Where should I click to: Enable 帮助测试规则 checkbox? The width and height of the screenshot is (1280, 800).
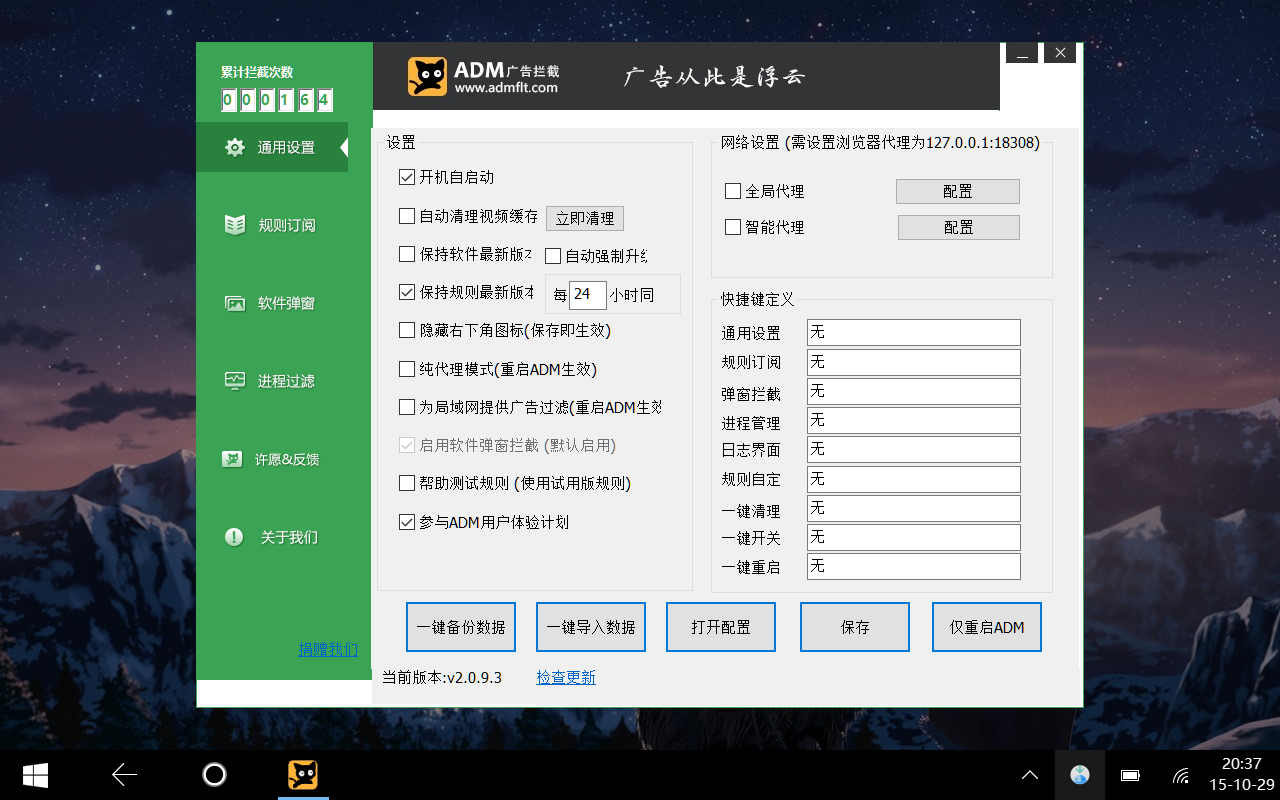[407, 483]
